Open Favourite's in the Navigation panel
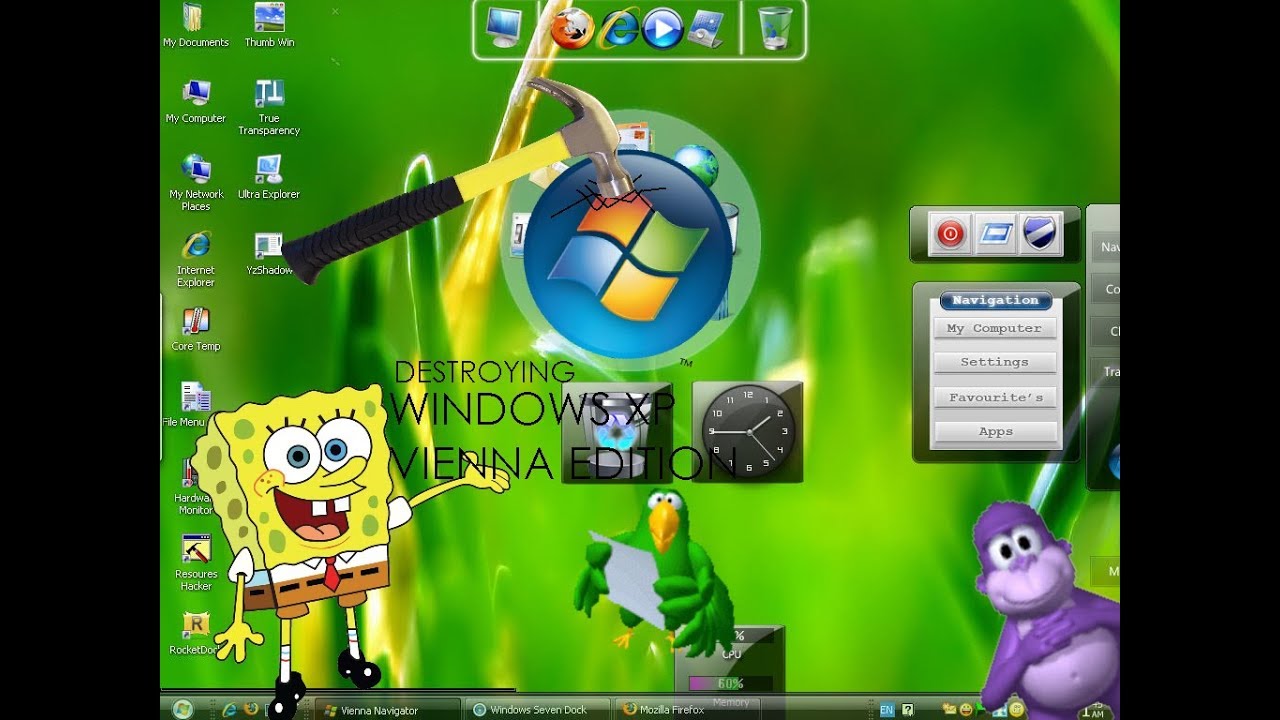 pos(995,397)
